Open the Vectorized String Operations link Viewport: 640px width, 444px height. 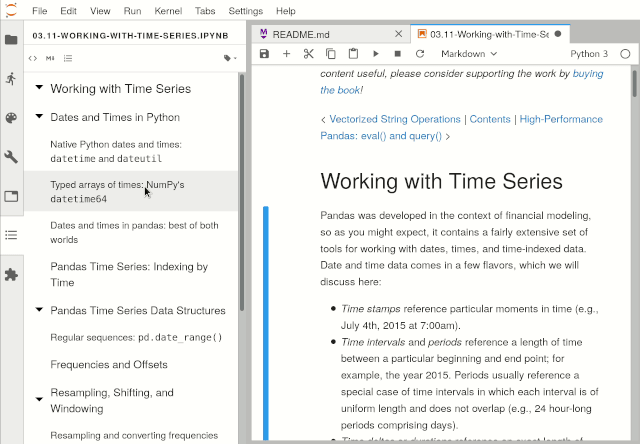pos(395,119)
